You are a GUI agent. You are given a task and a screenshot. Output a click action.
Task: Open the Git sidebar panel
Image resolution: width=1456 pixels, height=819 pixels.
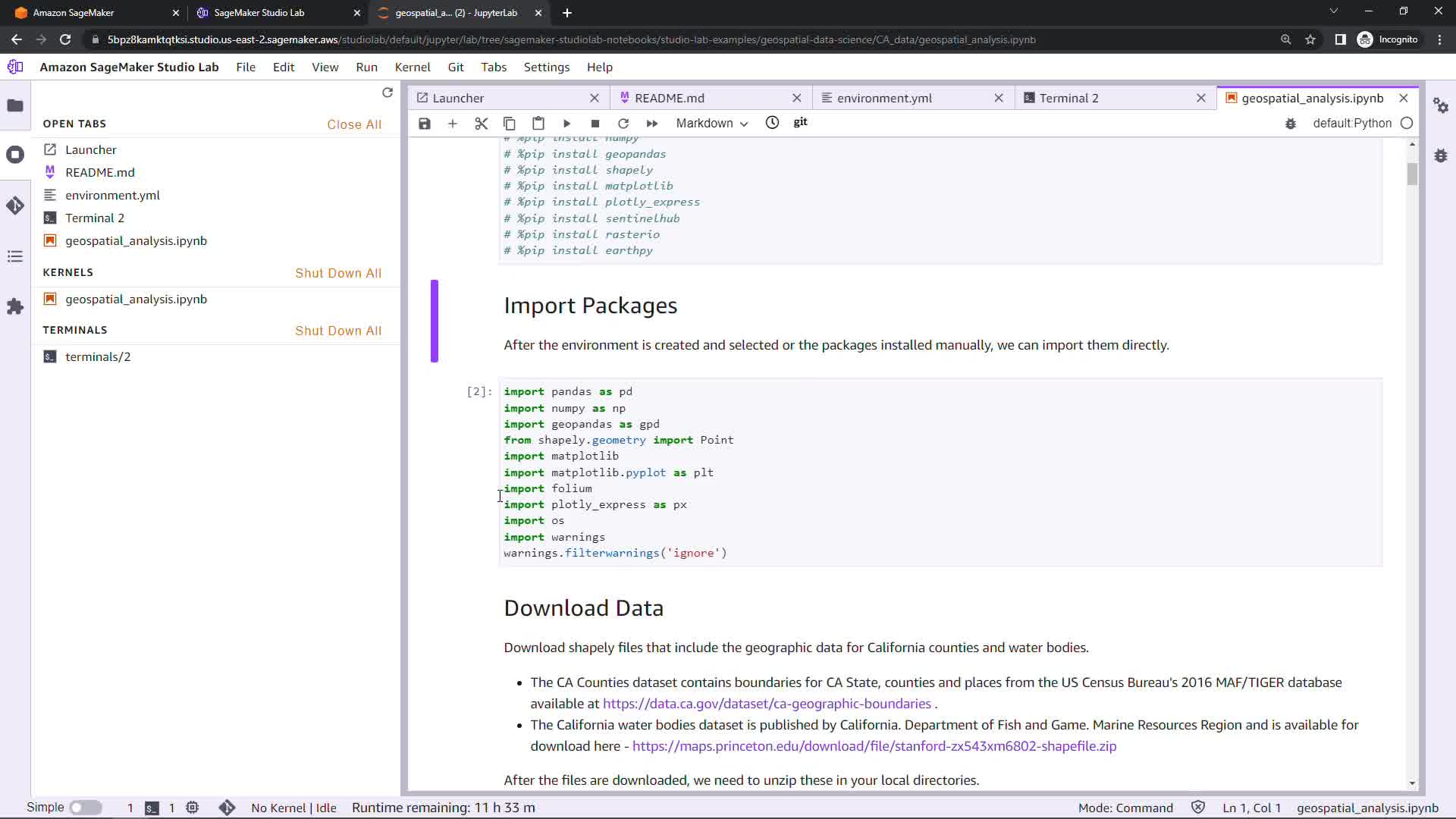[15, 206]
